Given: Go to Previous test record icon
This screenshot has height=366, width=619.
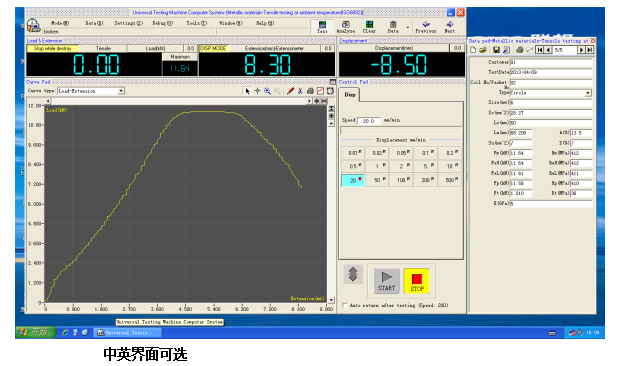Looking at the screenshot, I should pyautogui.click(x=426, y=27).
